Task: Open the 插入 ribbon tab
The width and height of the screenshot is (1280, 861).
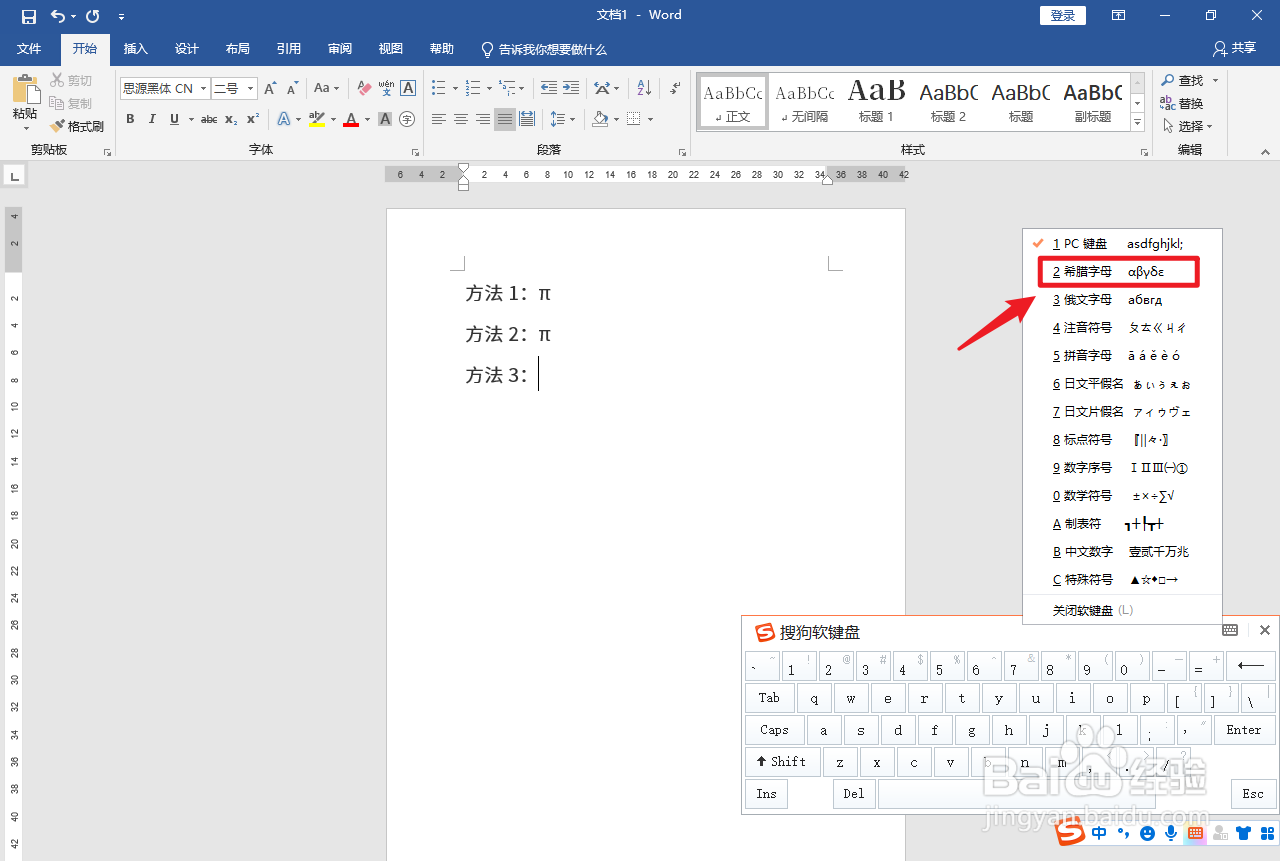Action: pyautogui.click(x=135, y=49)
